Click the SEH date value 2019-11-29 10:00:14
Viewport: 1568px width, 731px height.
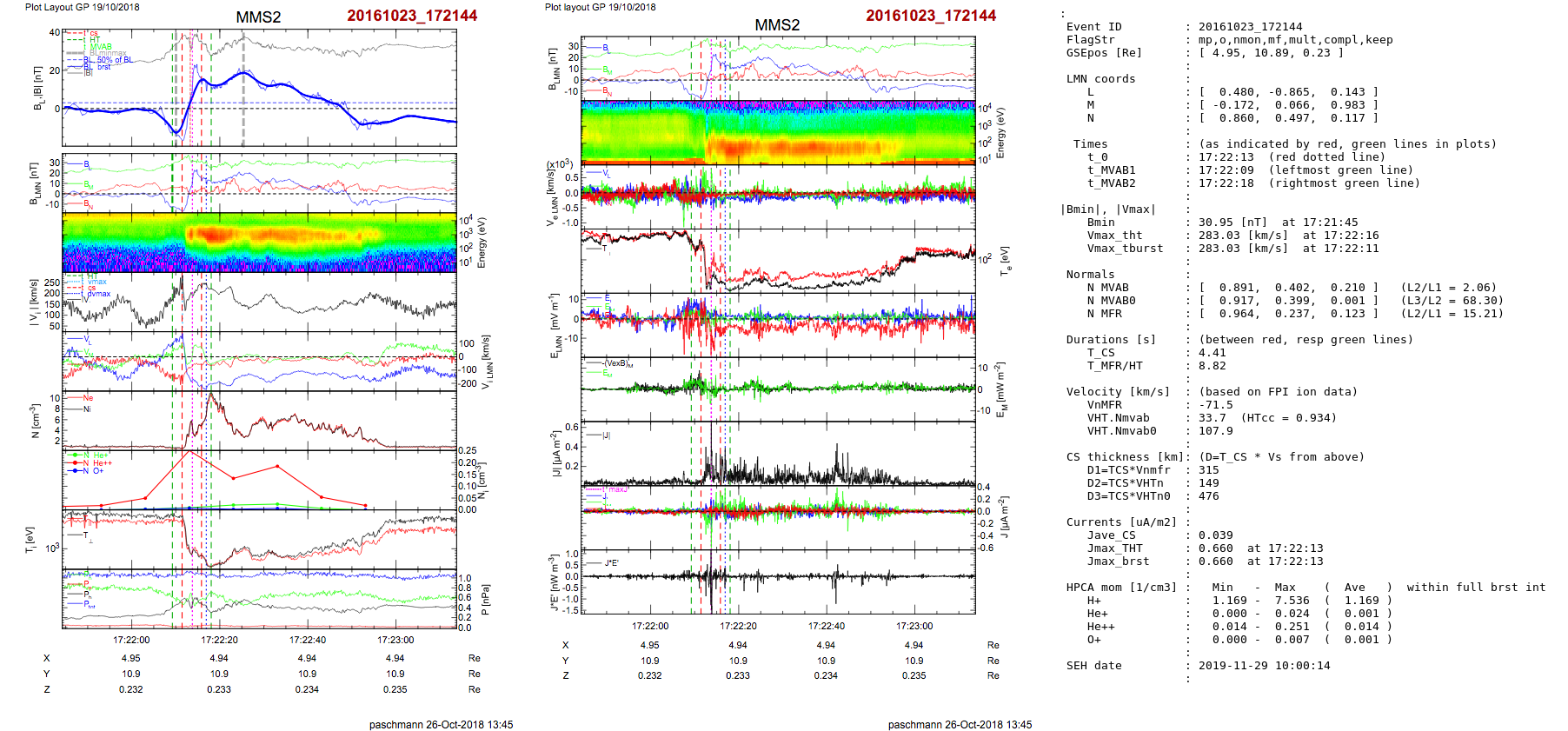(x=1264, y=666)
